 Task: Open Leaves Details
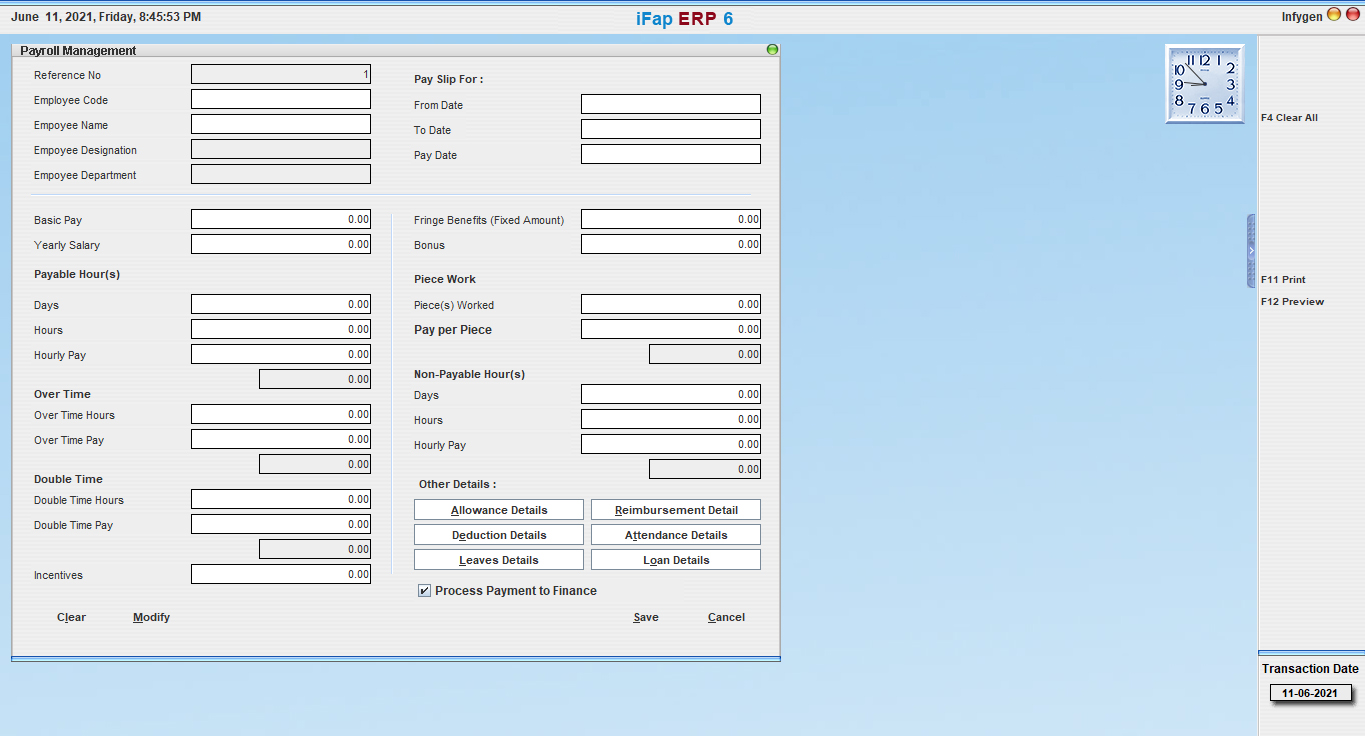pyautogui.click(x=499, y=560)
